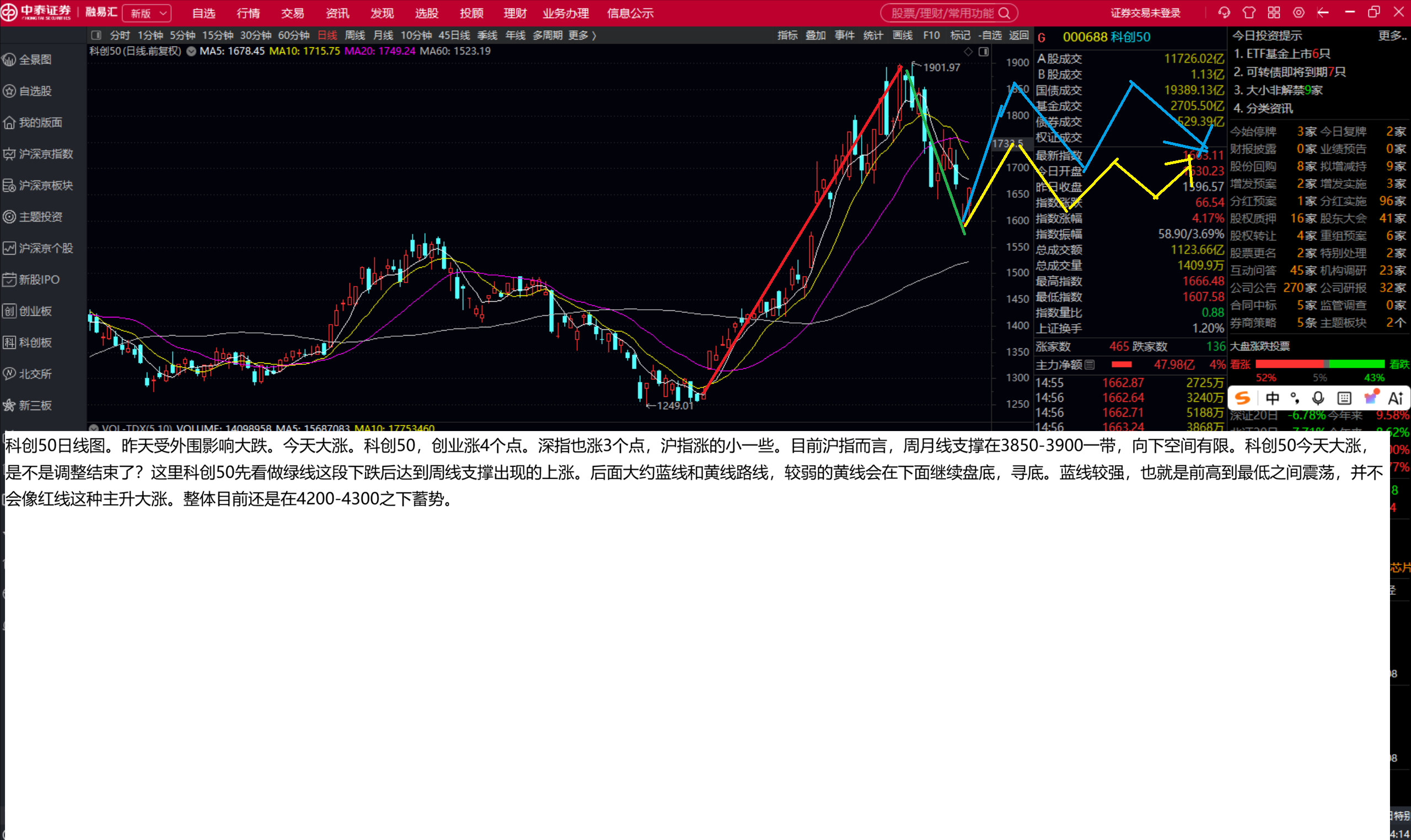
Task: Open 叠加 overlay in chart toolbar
Action: [x=816, y=35]
